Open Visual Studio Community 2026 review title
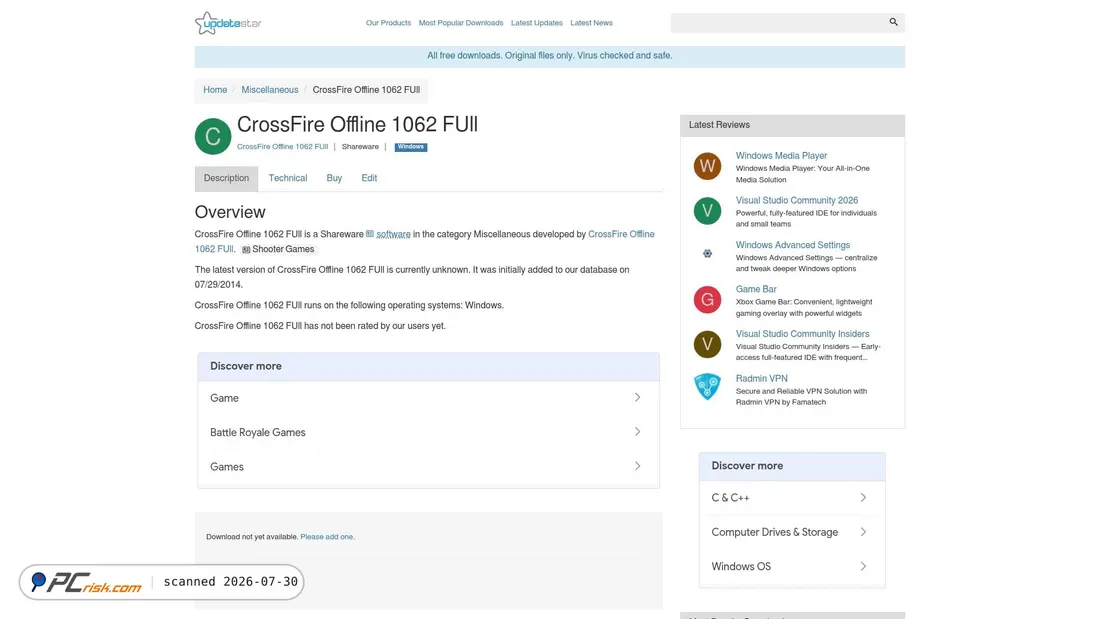Screen dimensions: 1100x619 click(796, 200)
